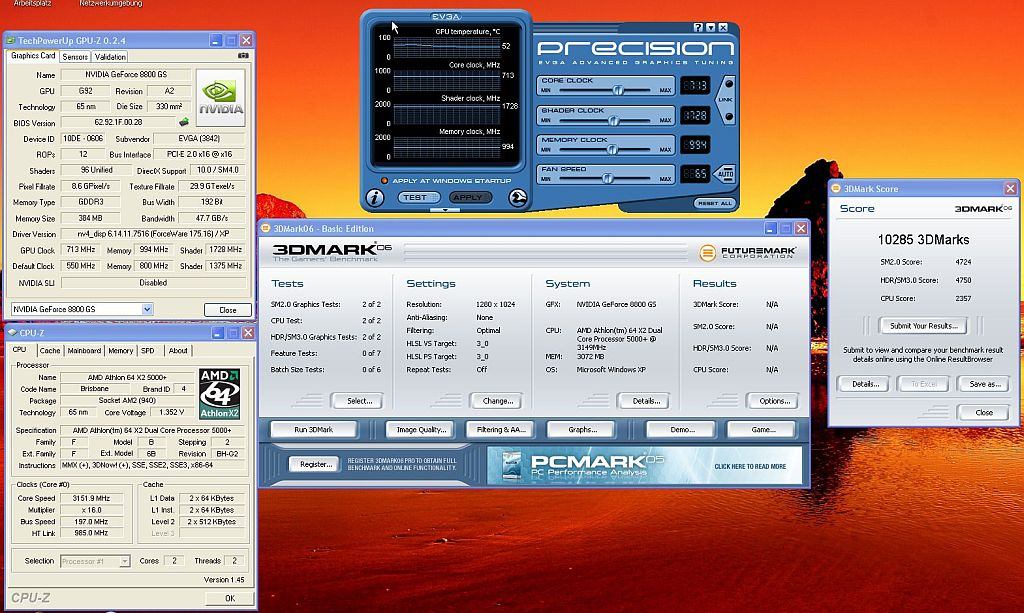This screenshot has width=1024, height=613.
Task: Open Arbeitsplatz desktop shortcut
Action: click(31, 4)
